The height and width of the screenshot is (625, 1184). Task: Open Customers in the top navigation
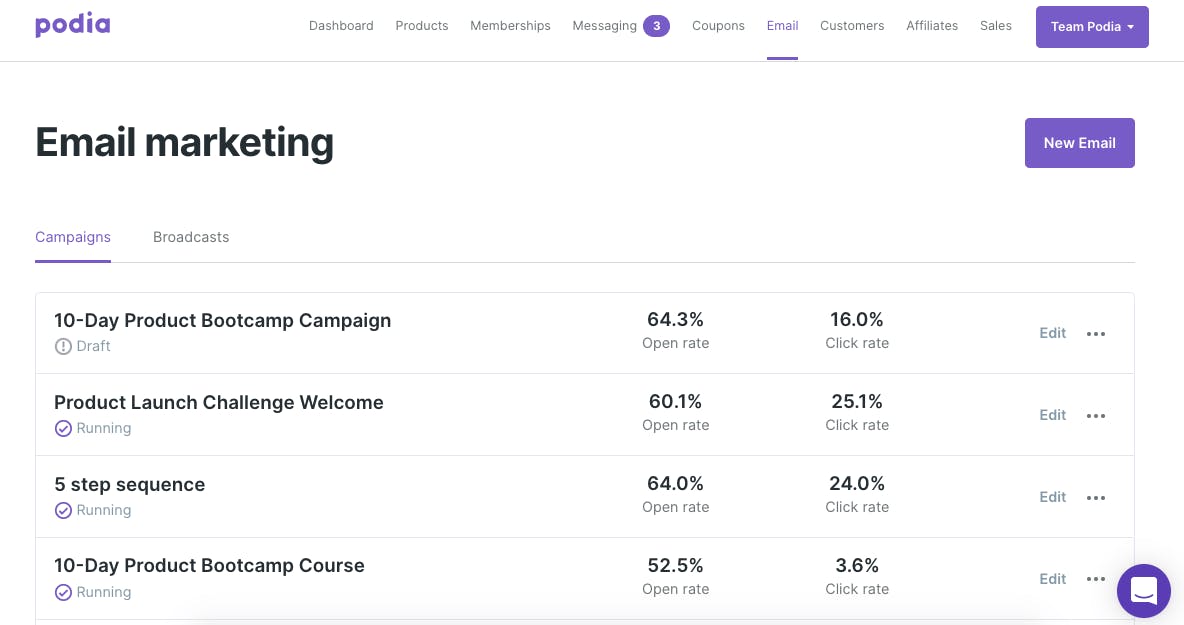(852, 26)
